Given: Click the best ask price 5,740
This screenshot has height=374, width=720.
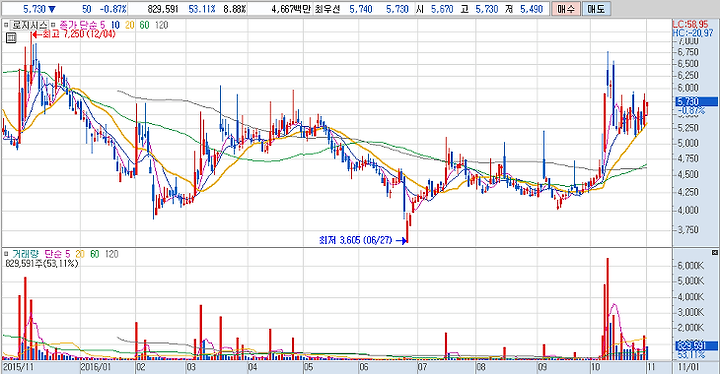Looking at the screenshot, I should tap(360, 9).
